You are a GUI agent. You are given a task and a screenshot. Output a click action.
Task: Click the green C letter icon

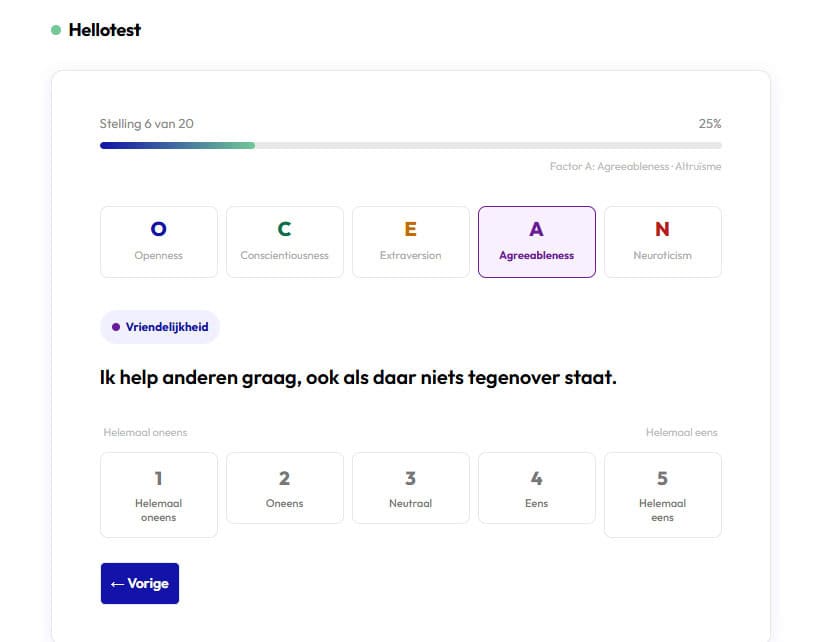pos(285,230)
